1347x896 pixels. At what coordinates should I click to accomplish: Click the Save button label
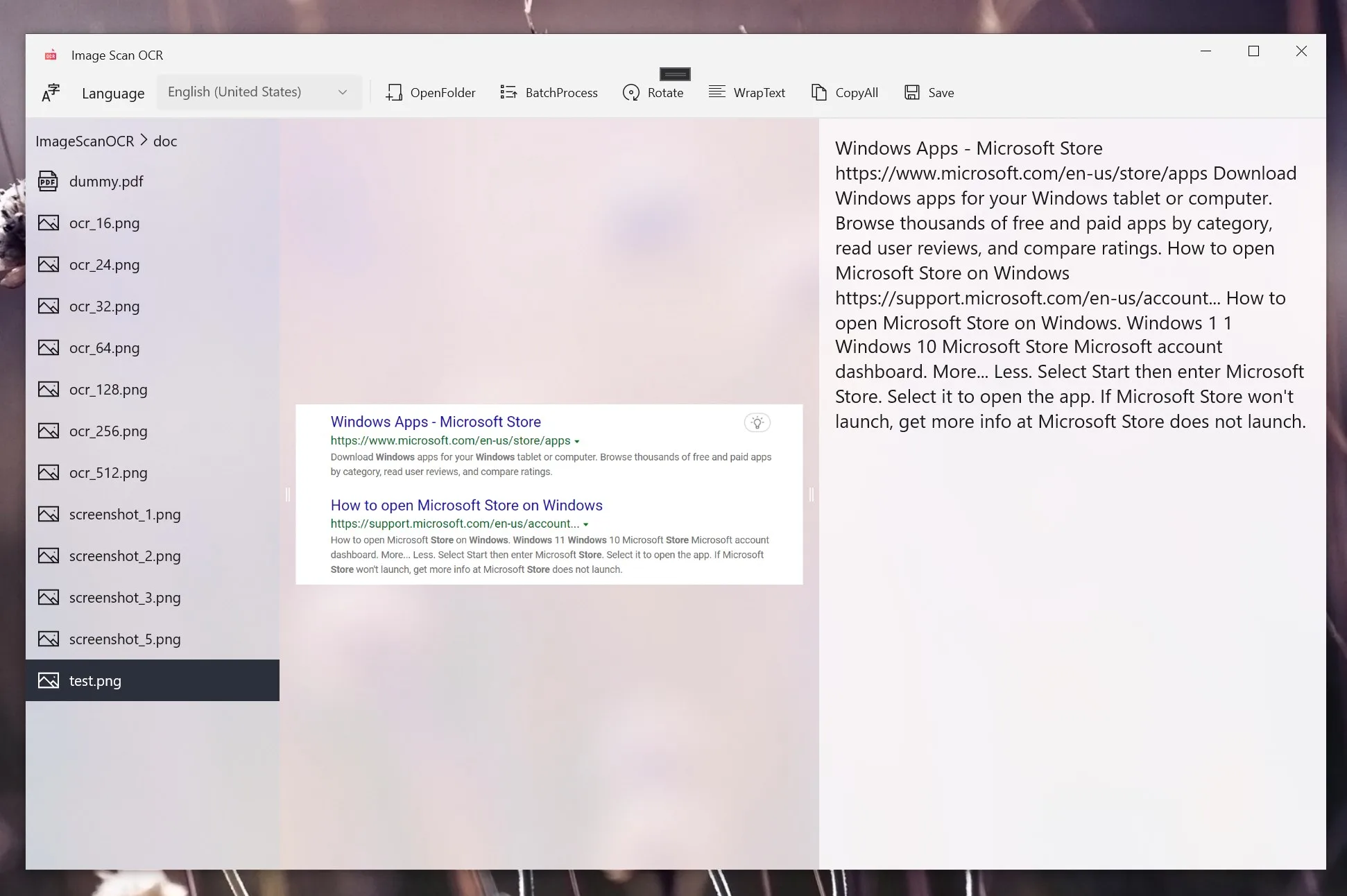click(x=941, y=93)
